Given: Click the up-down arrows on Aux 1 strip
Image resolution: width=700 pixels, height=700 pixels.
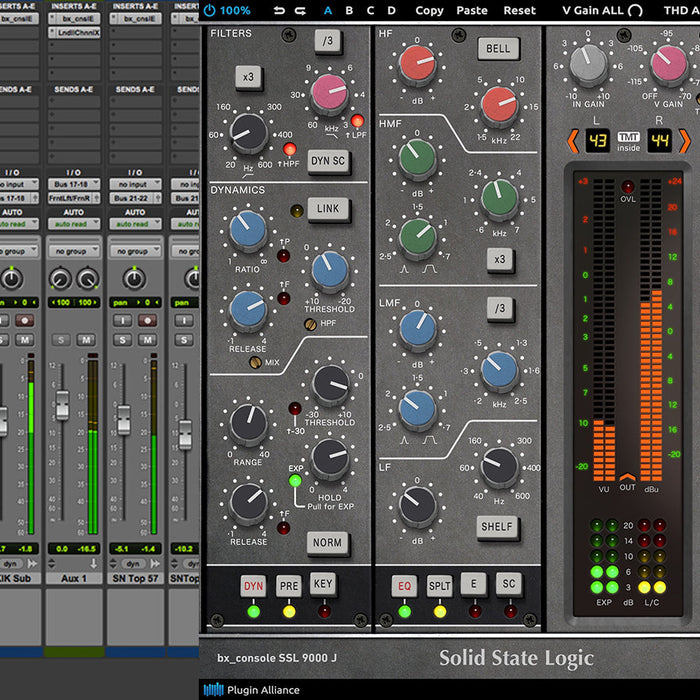Looking at the screenshot, I should [52, 563].
